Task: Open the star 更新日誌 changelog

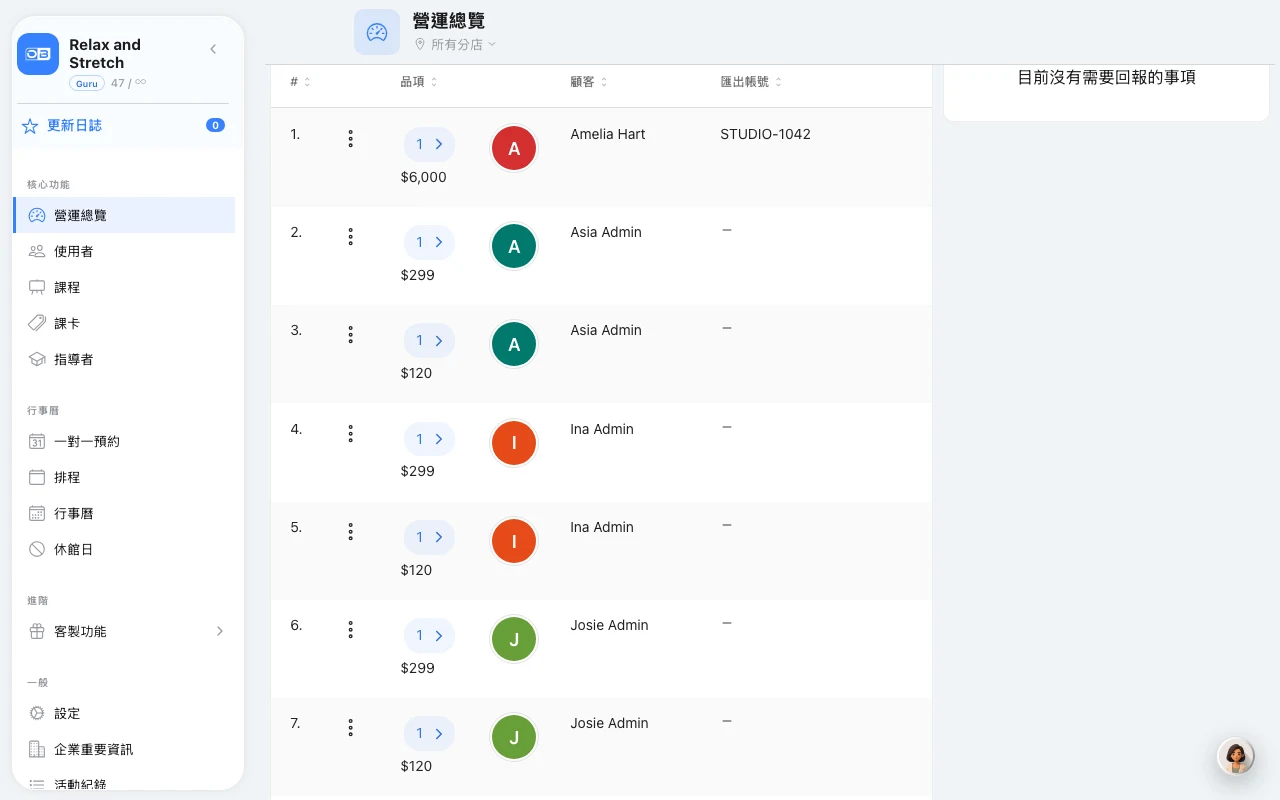Action: point(122,125)
